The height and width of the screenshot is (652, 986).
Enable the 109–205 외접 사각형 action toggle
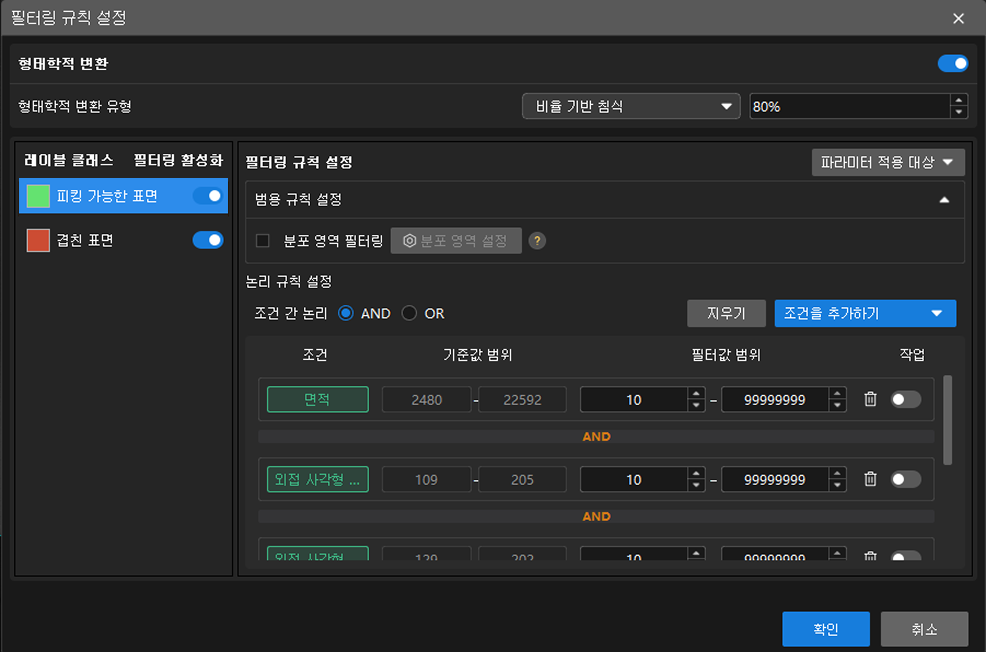coord(906,479)
